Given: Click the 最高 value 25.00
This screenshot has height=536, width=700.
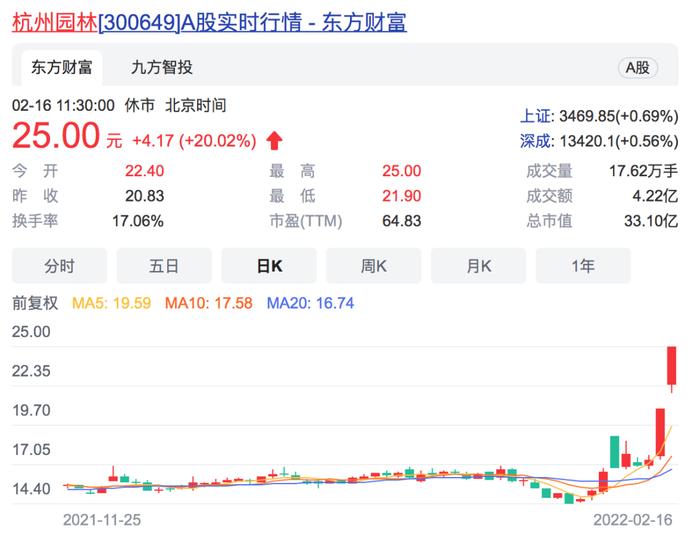Looking at the screenshot, I should [401, 171].
